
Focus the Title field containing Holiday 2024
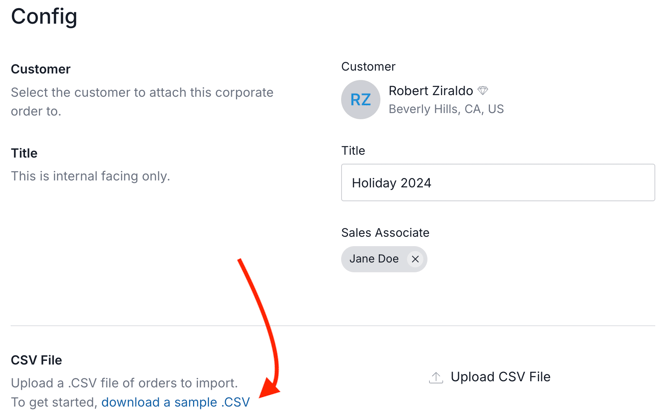pos(497,183)
